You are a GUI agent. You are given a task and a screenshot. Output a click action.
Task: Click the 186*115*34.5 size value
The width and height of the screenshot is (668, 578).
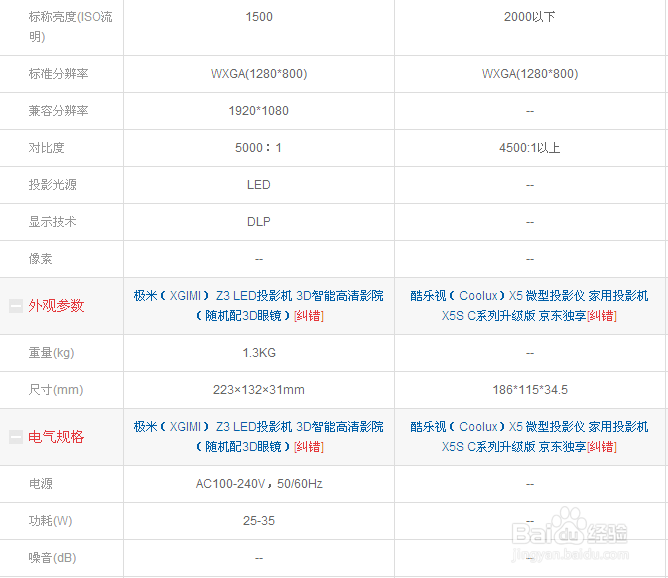(530, 390)
